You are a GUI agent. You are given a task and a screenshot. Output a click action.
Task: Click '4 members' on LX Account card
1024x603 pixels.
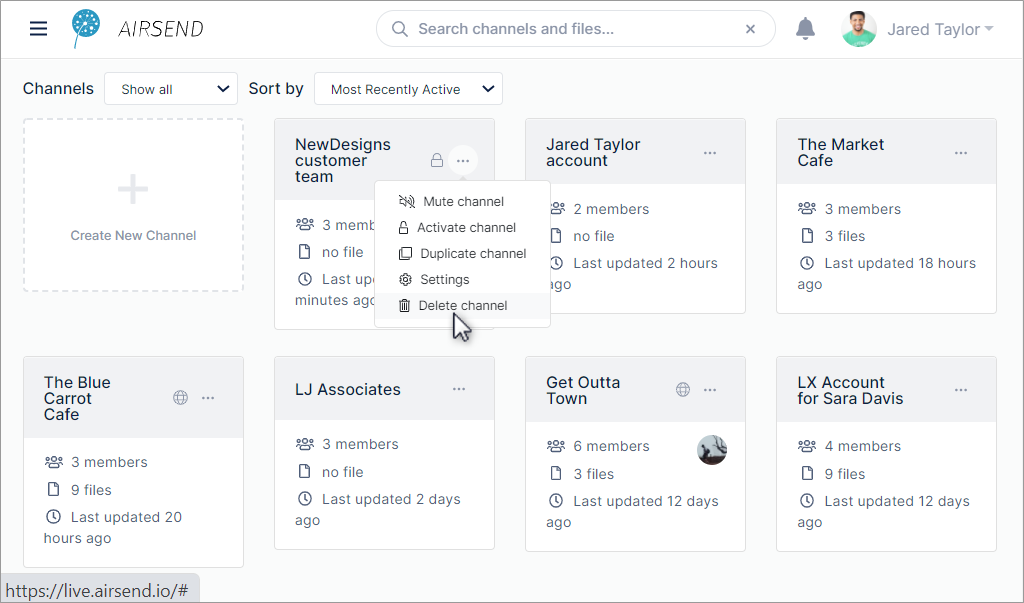click(x=863, y=446)
